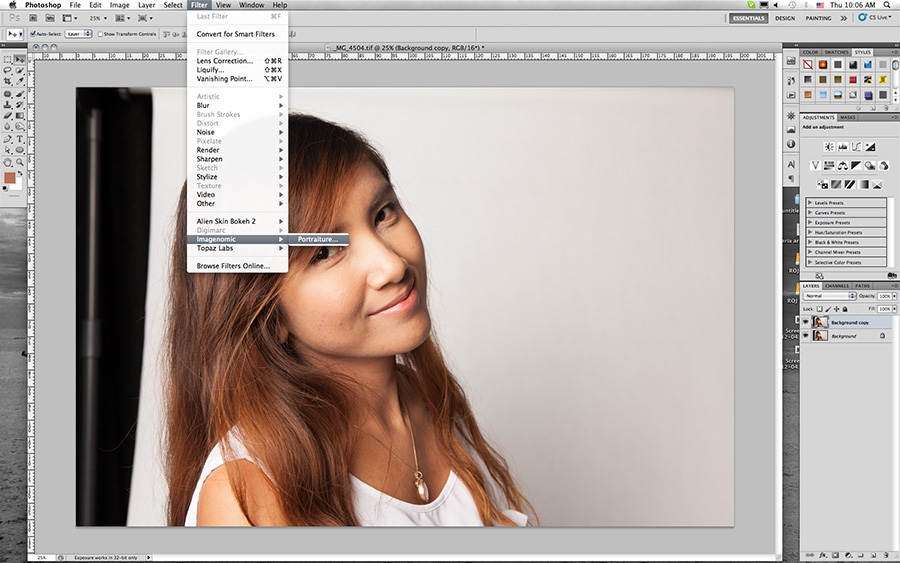Open the Topaz Labs submenu
The width and height of the screenshot is (900, 563).
tap(238, 248)
